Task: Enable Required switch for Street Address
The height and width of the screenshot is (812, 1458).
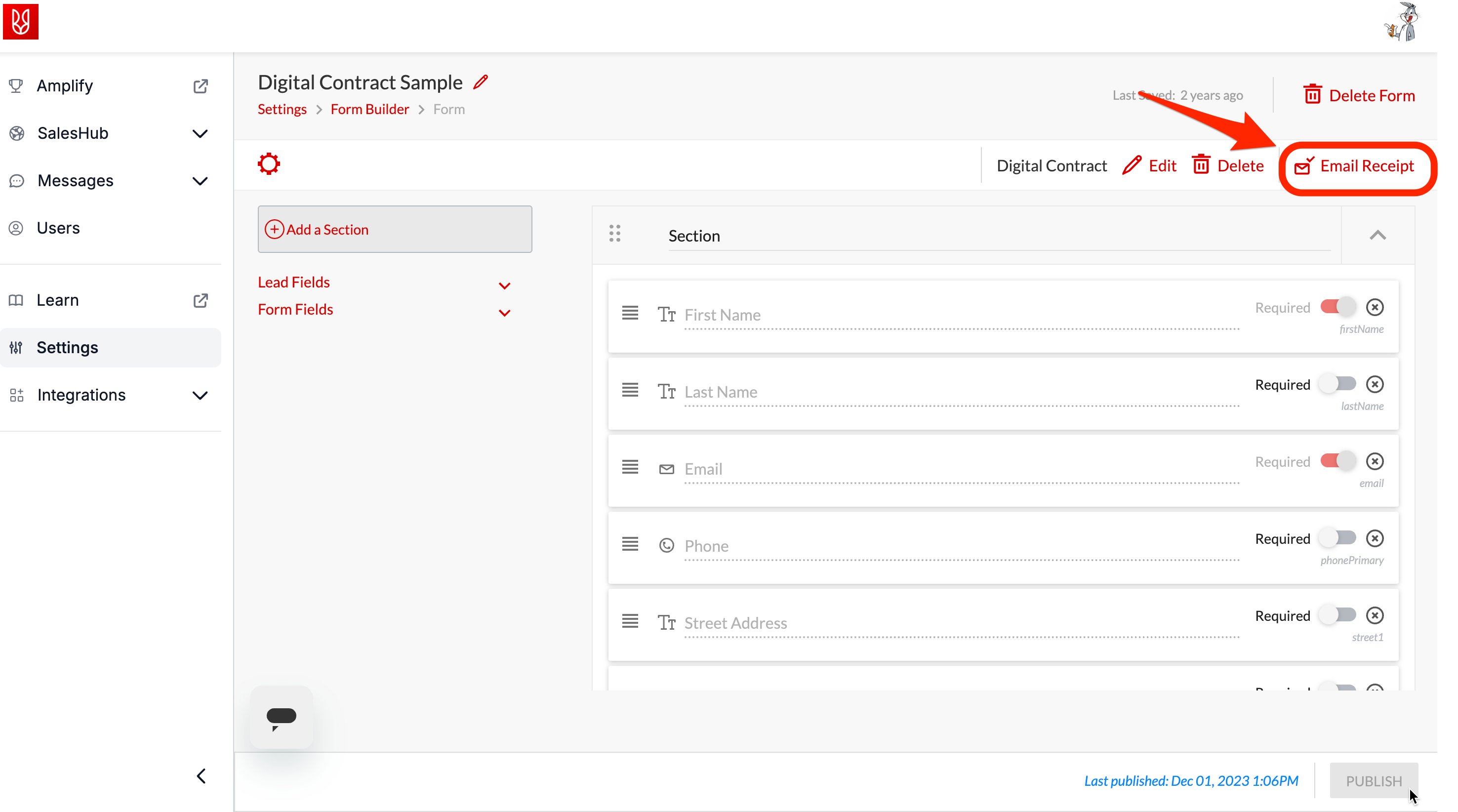Action: pyautogui.click(x=1338, y=615)
